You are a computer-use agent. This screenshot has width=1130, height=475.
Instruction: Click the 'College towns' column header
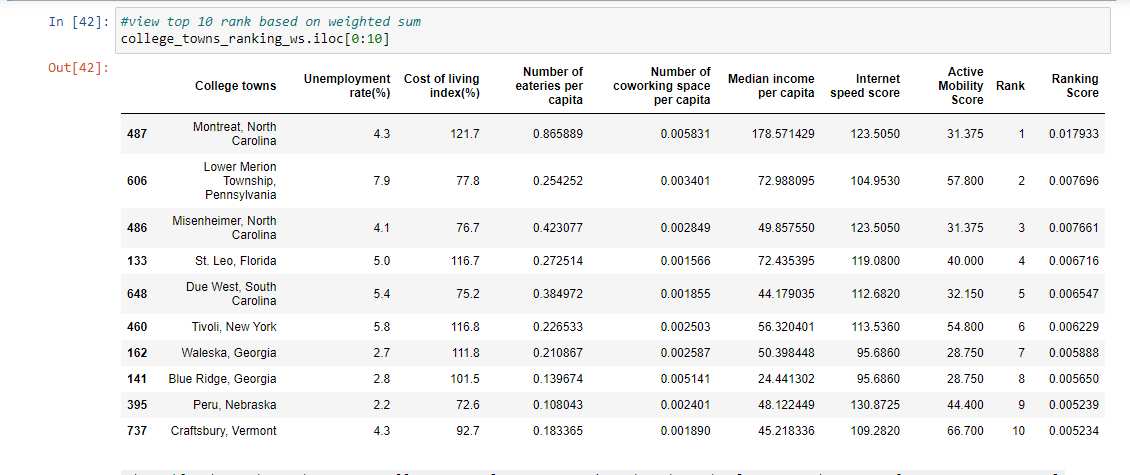click(236, 86)
